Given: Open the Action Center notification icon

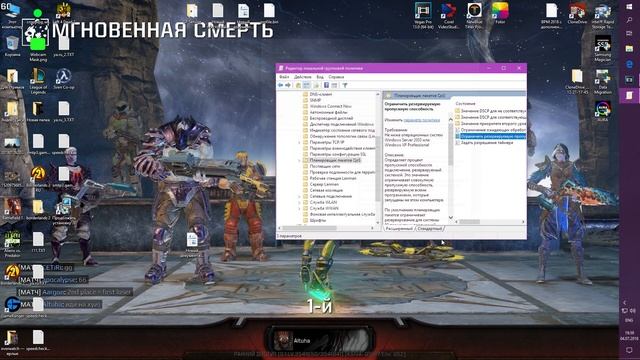Looking at the screenshot, I should coord(629,350).
